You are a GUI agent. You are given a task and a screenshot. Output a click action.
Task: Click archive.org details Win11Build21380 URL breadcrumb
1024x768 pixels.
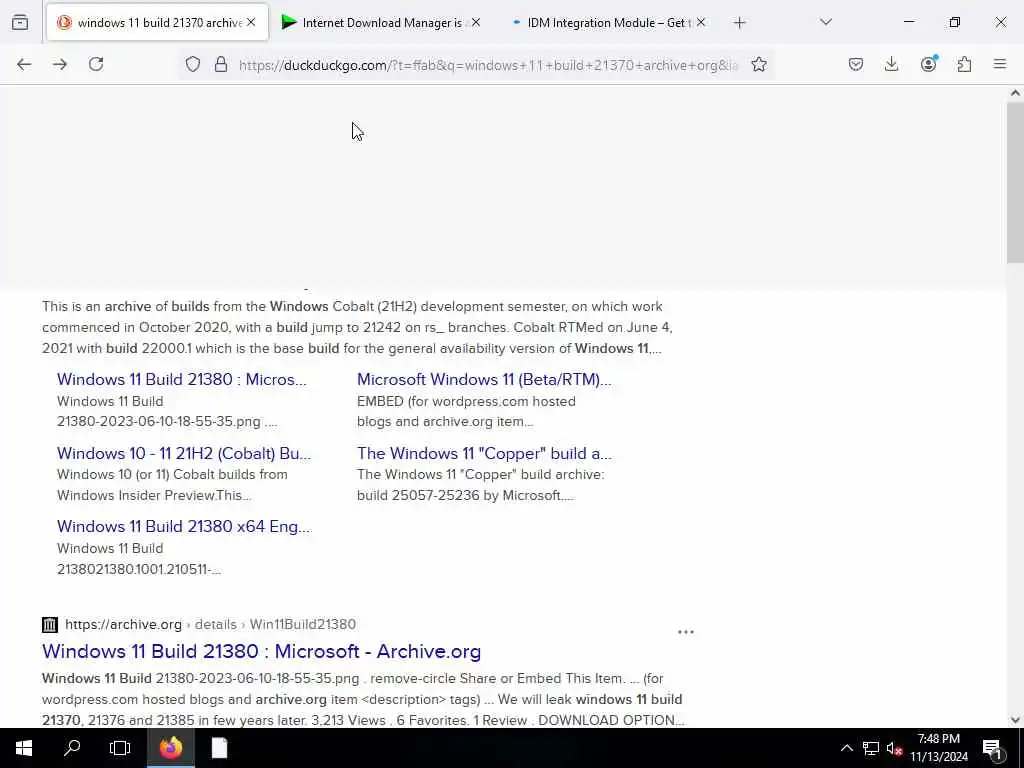pos(210,624)
